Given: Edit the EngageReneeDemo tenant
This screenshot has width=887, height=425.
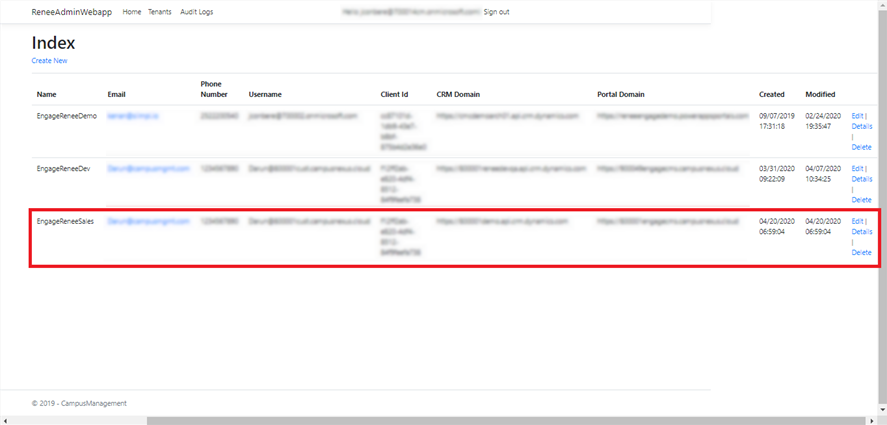Looking at the screenshot, I should click(857, 116).
